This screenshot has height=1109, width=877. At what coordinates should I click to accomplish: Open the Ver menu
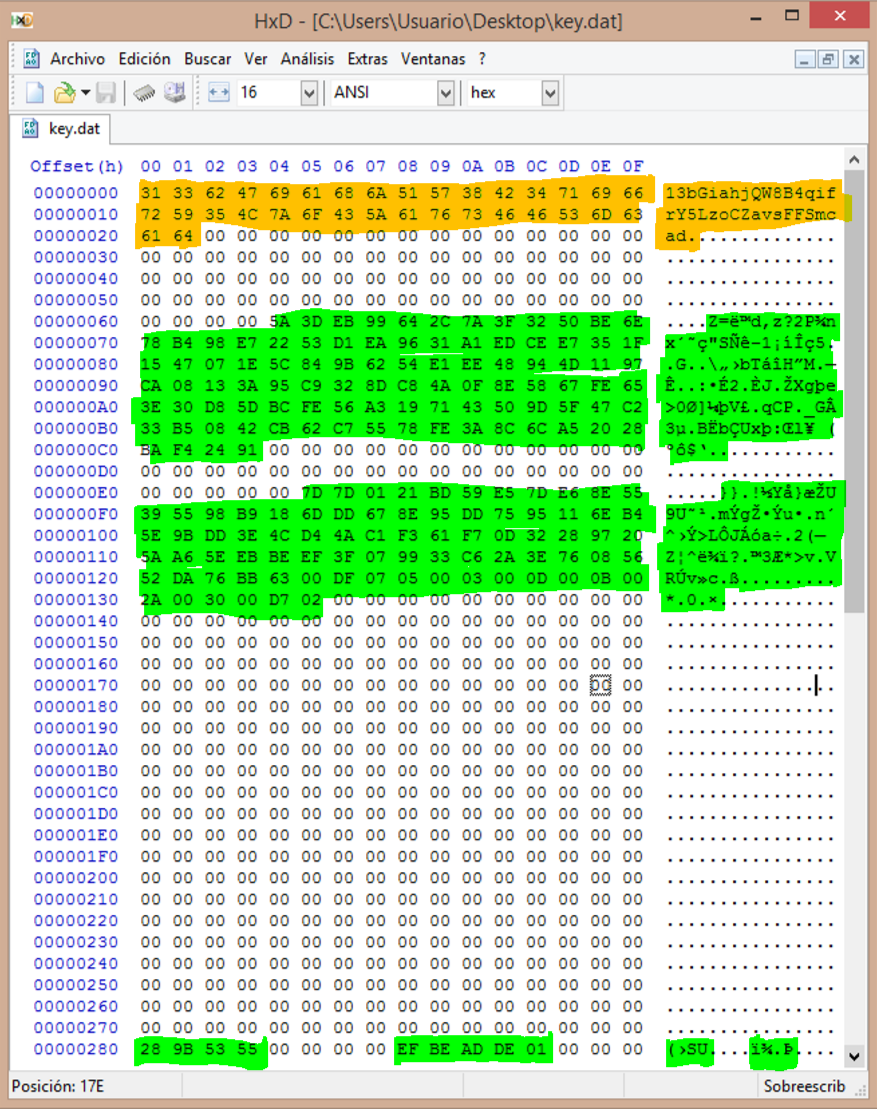255,59
